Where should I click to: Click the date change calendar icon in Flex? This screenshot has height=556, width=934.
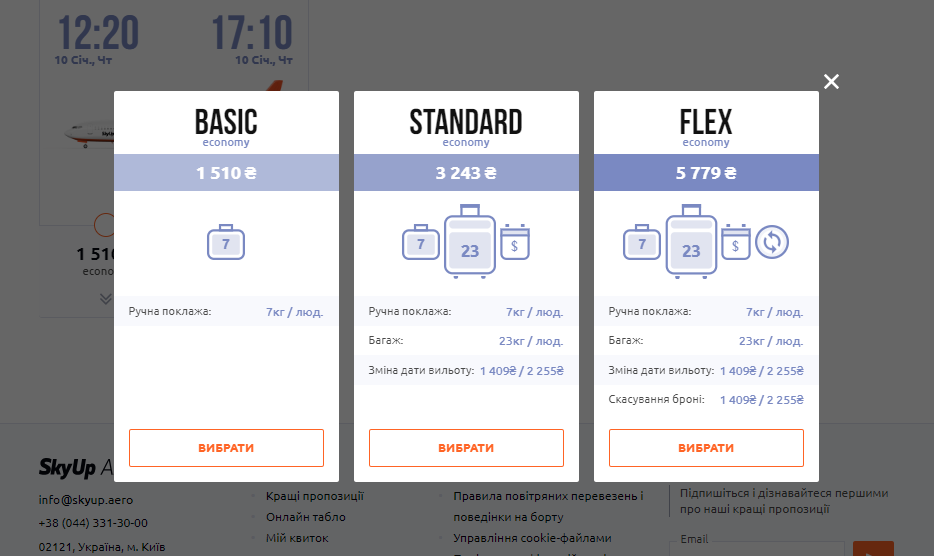[735, 242]
